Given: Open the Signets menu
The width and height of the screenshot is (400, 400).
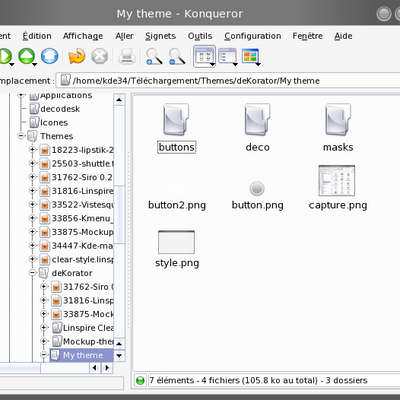Looking at the screenshot, I should point(160,36).
